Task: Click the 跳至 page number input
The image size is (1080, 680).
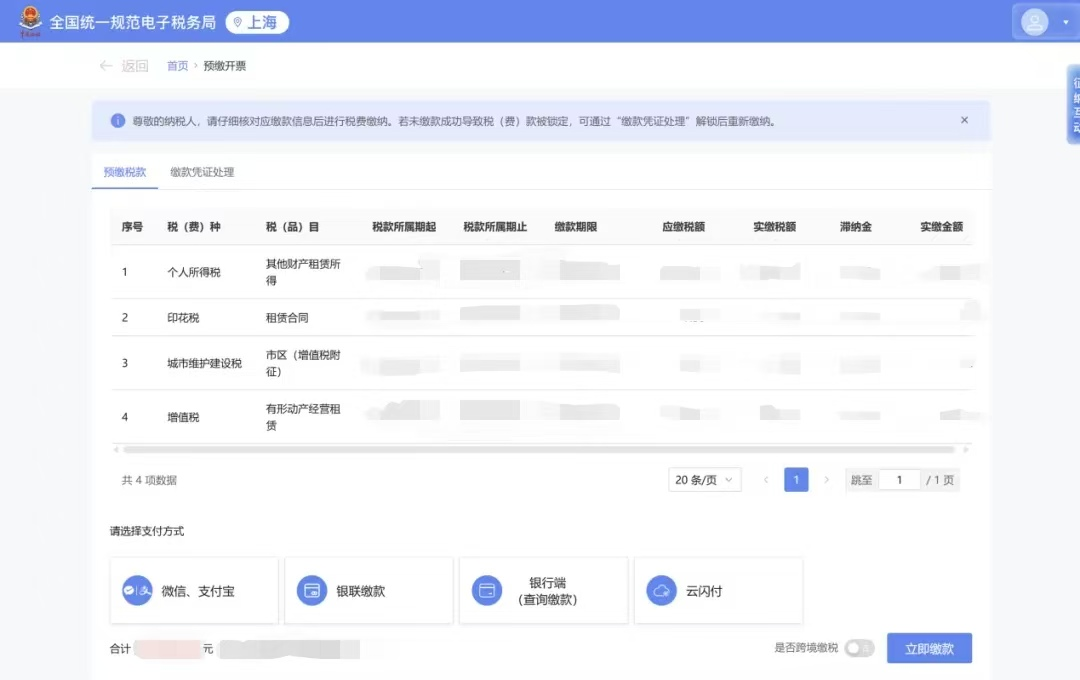Action: pos(900,480)
